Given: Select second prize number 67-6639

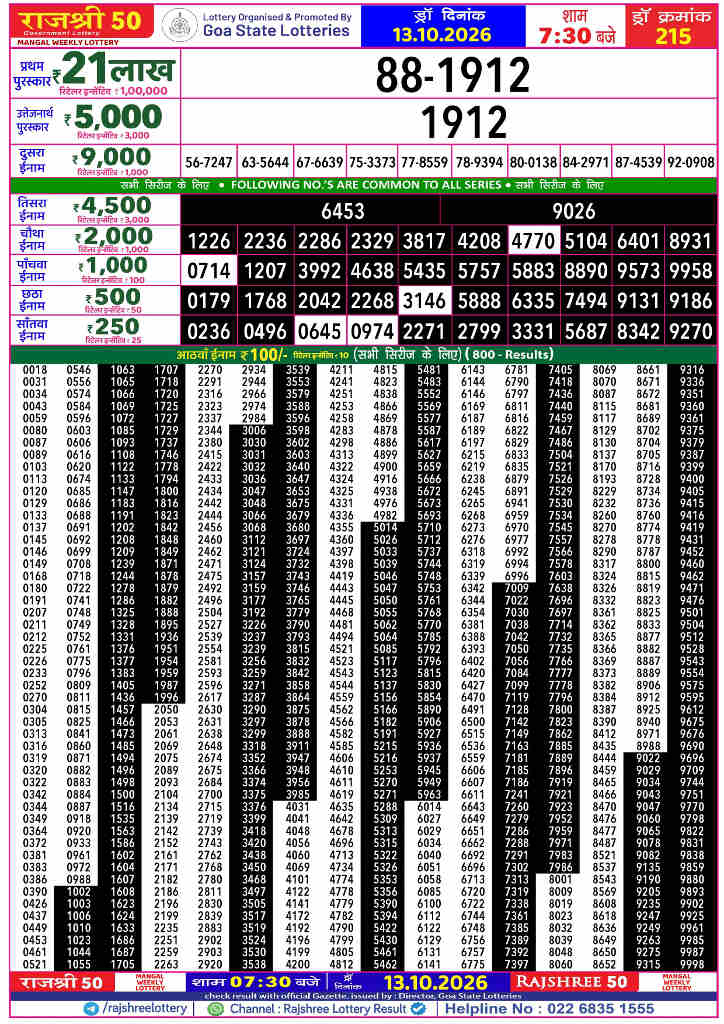Looking at the screenshot, I should (319, 162).
